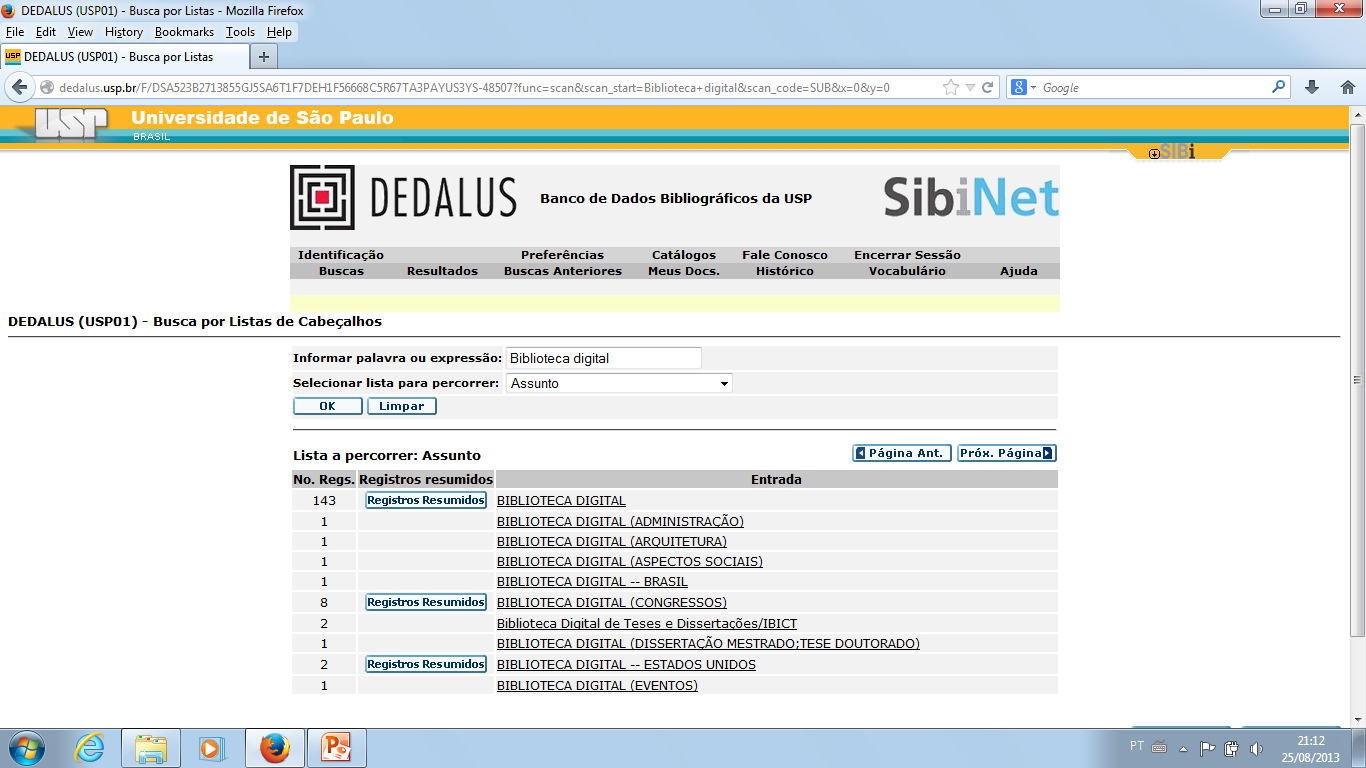Click the SibiNet logo
Image resolution: width=1366 pixels, height=768 pixels.
[x=970, y=197]
